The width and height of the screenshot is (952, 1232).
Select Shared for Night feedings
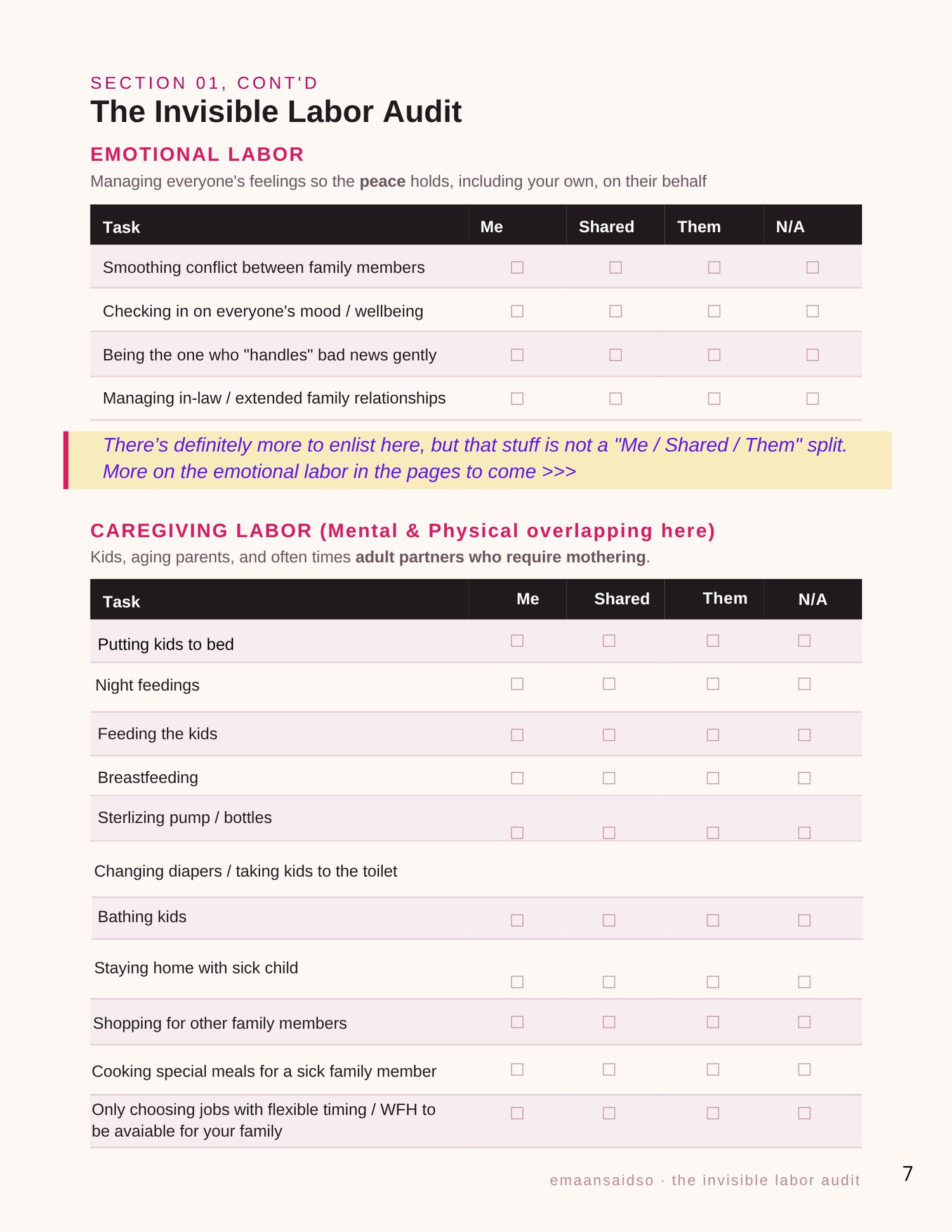pos(609,684)
